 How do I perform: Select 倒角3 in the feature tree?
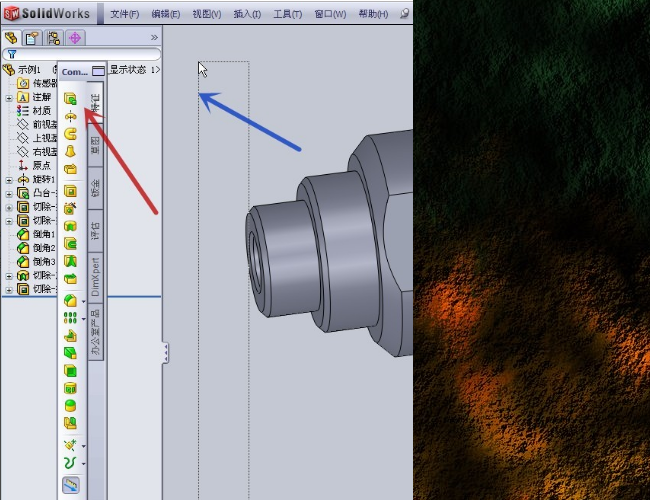(x=36, y=262)
